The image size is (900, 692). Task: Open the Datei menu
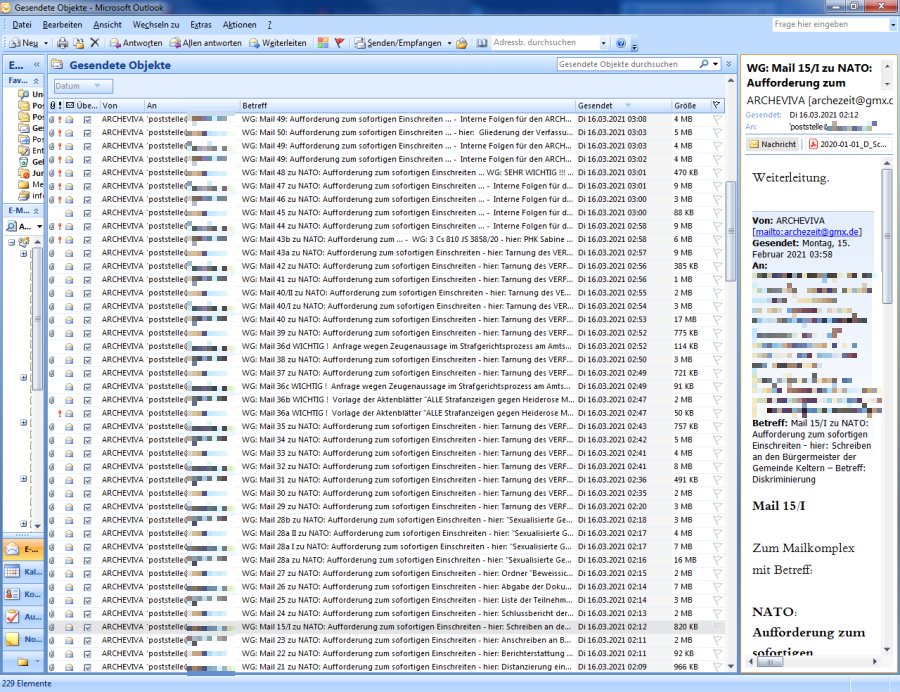click(22, 25)
